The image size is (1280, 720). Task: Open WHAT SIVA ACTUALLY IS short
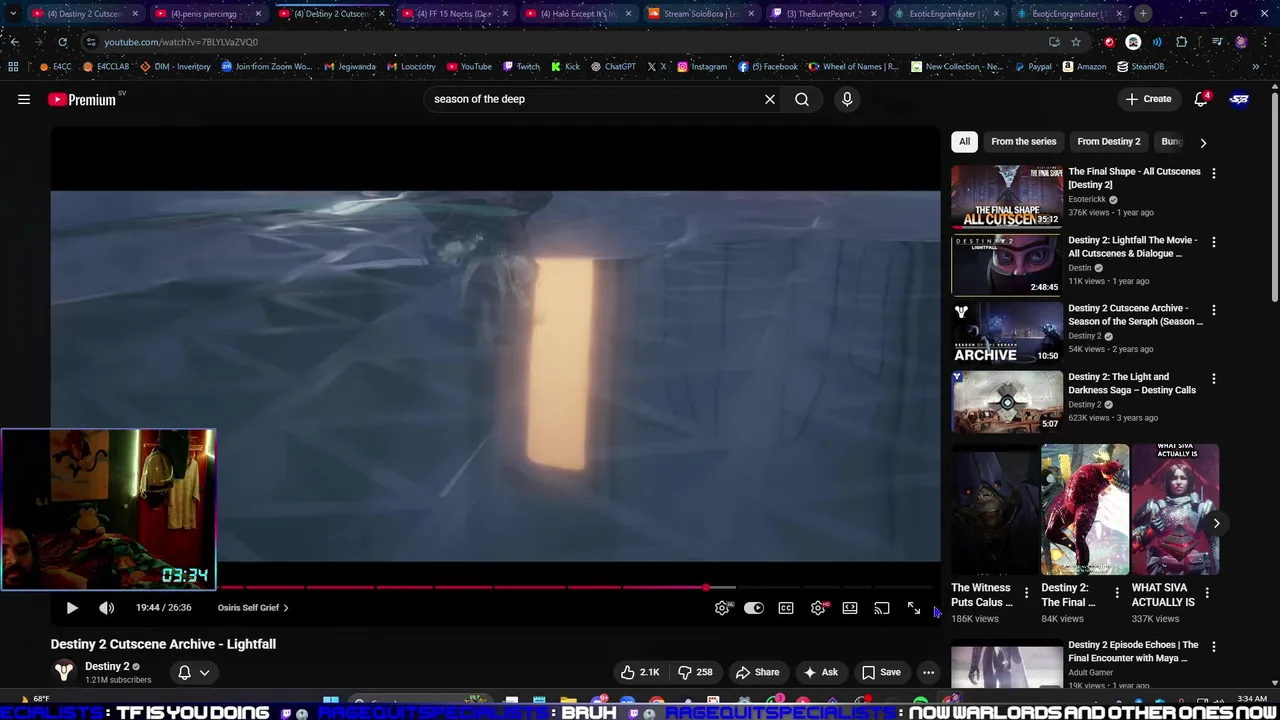(x=1175, y=510)
